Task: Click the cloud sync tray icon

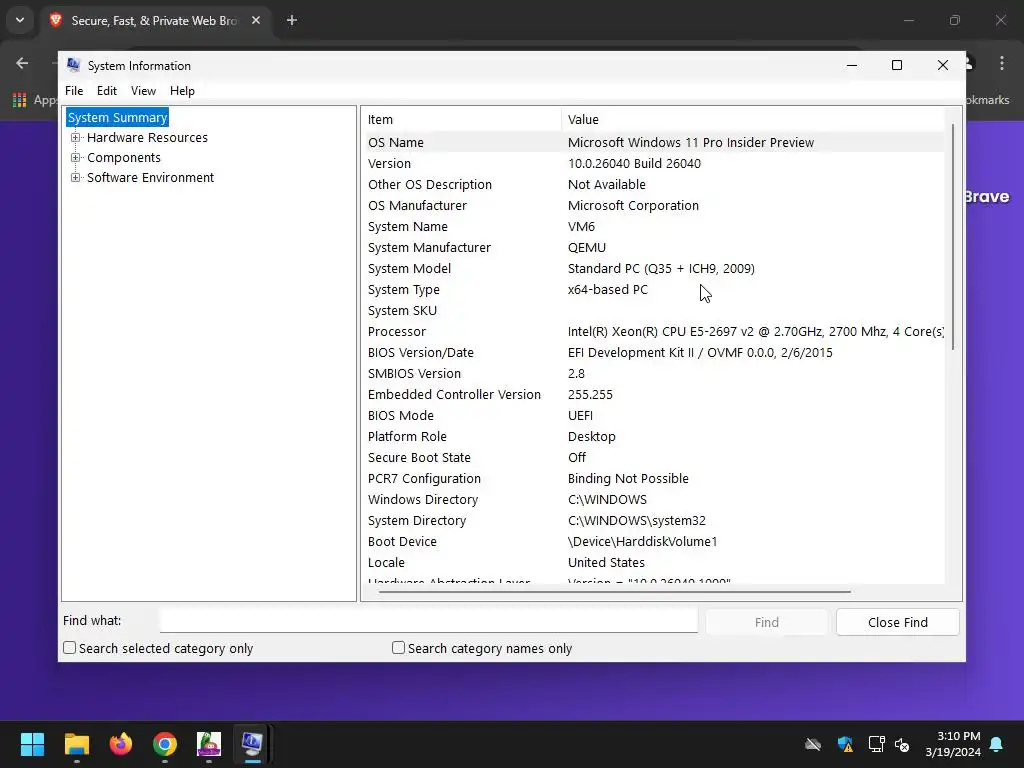Action: [x=813, y=744]
